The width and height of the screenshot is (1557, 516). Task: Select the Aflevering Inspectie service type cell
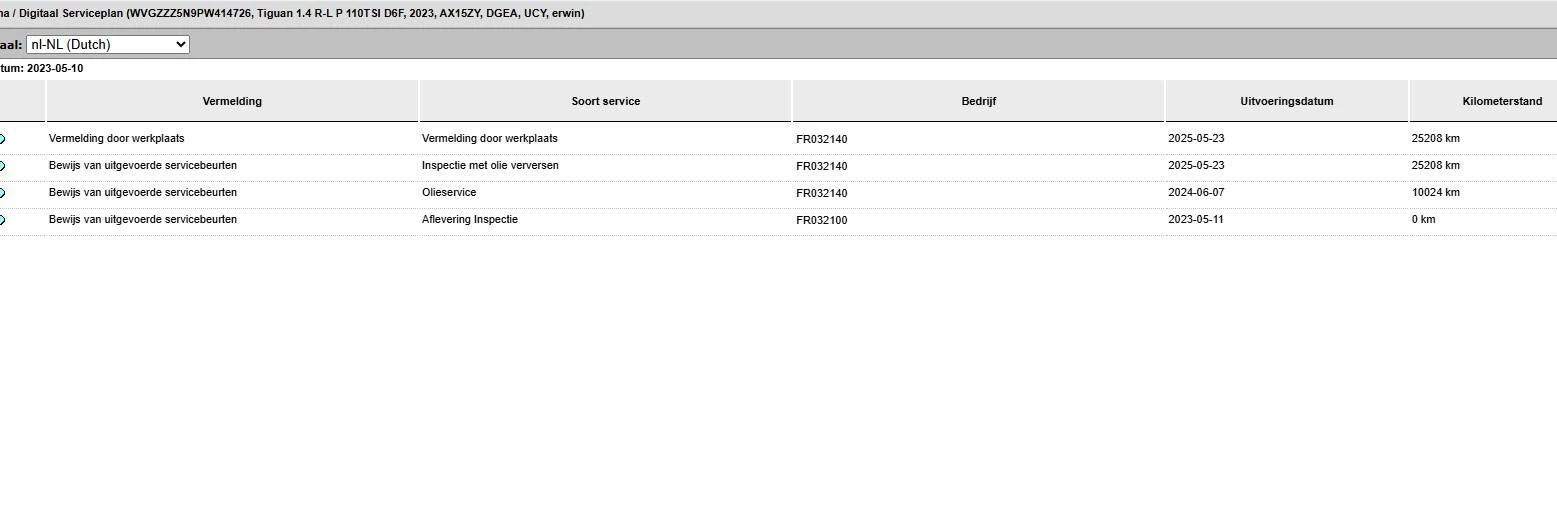[469, 219]
